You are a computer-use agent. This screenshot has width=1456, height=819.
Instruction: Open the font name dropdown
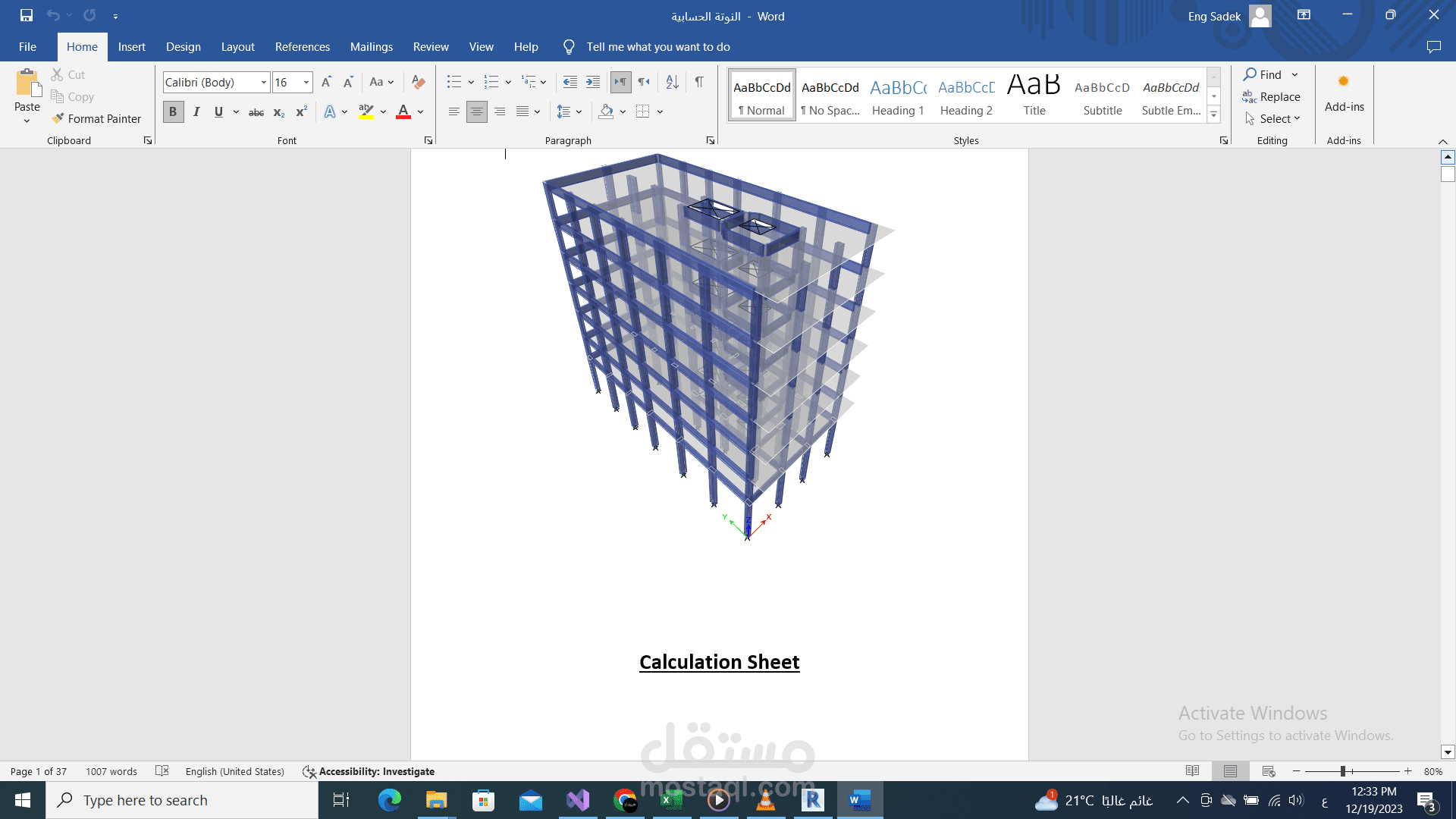click(264, 82)
